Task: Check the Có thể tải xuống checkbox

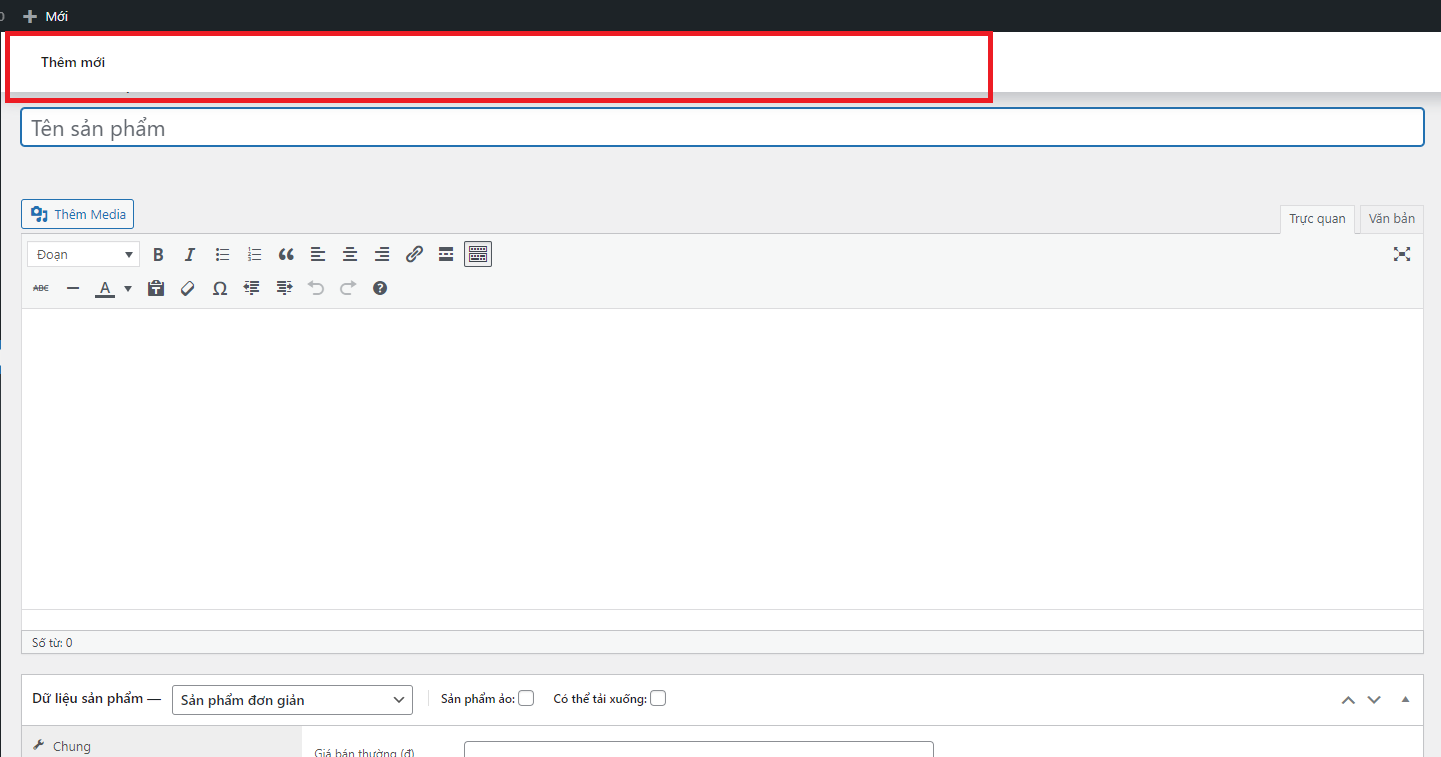Action: (658, 698)
